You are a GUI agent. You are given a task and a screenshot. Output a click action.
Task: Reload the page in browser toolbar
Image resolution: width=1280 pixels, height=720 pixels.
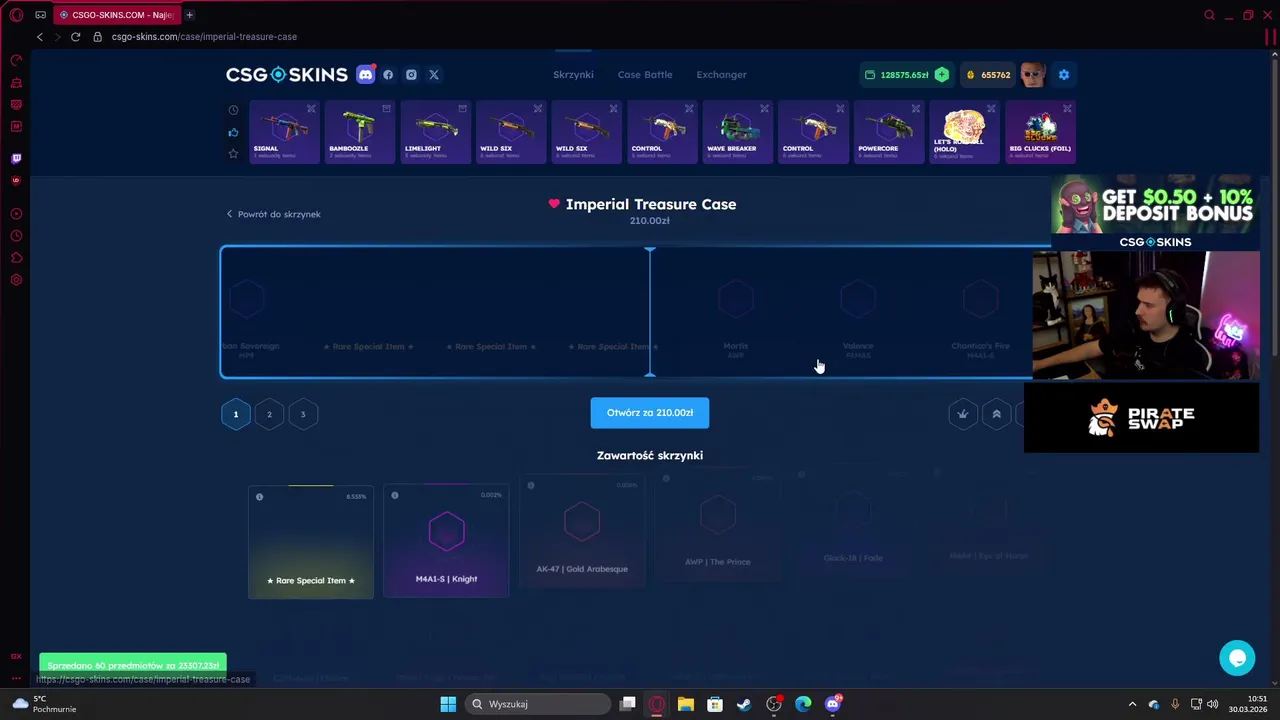pyautogui.click(x=75, y=37)
